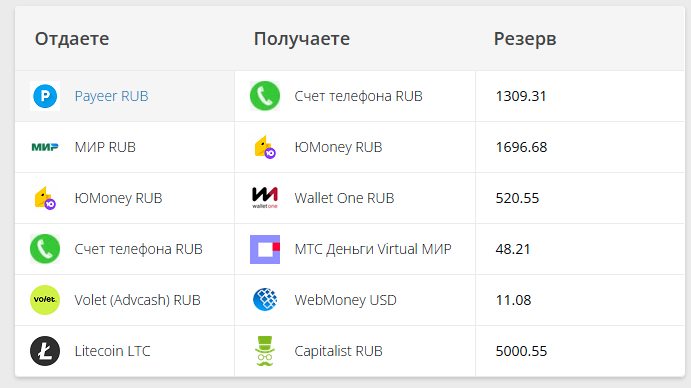Select the Capitalist green hat icon
The height and width of the screenshot is (388, 691).
(x=265, y=351)
